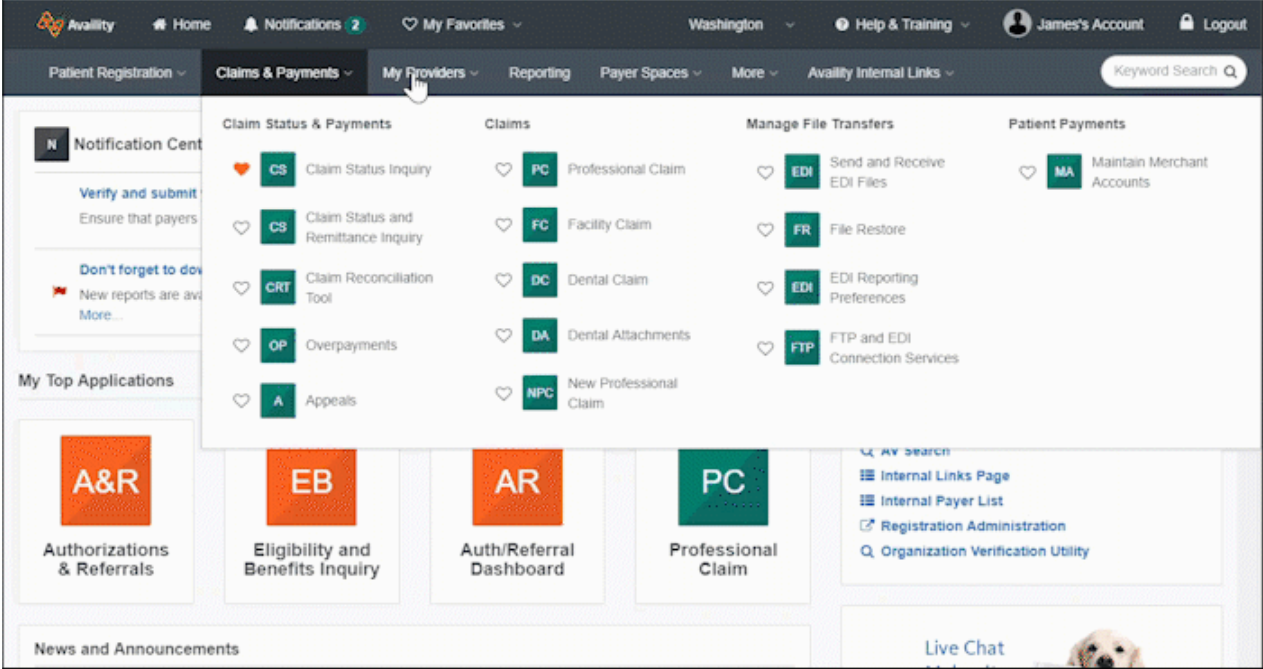Image resolution: width=1263 pixels, height=669 pixels.
Task: Click the More... notification link
Action: click(101, 315)
